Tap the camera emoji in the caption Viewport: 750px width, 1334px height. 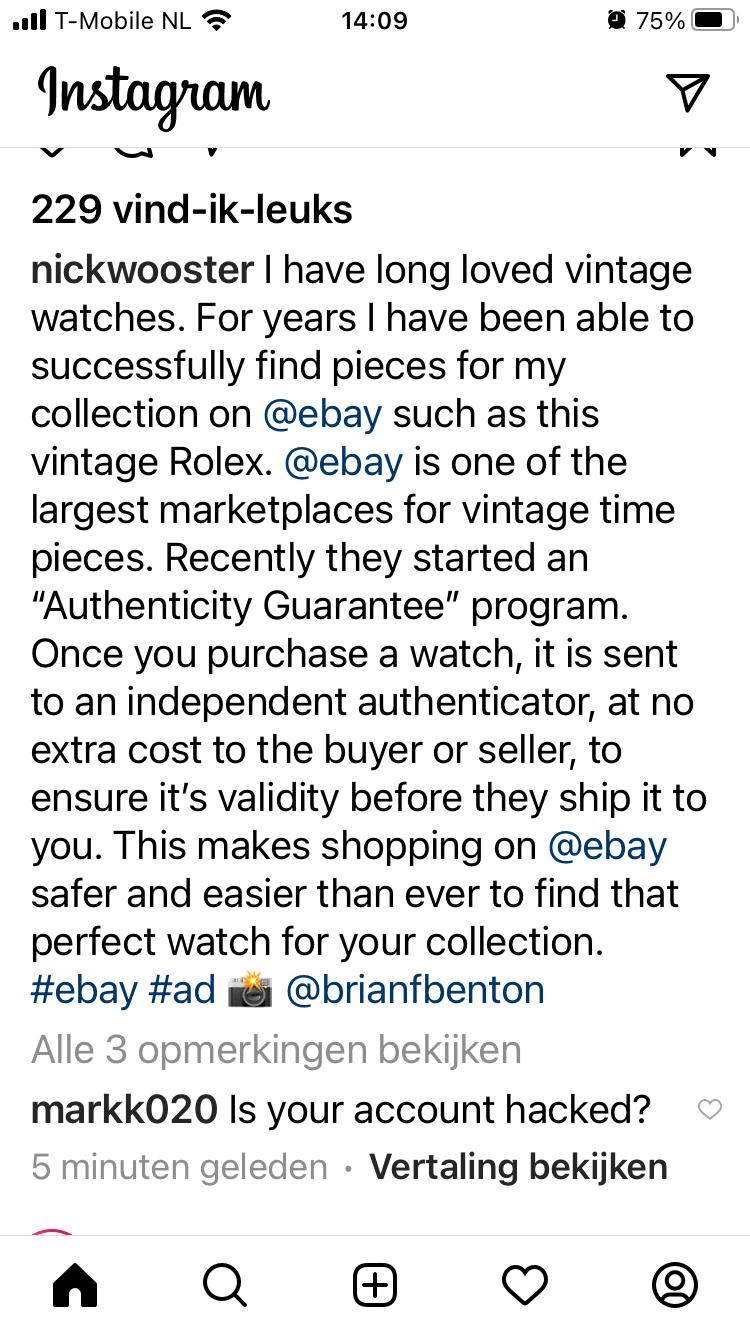pos(250,990)
